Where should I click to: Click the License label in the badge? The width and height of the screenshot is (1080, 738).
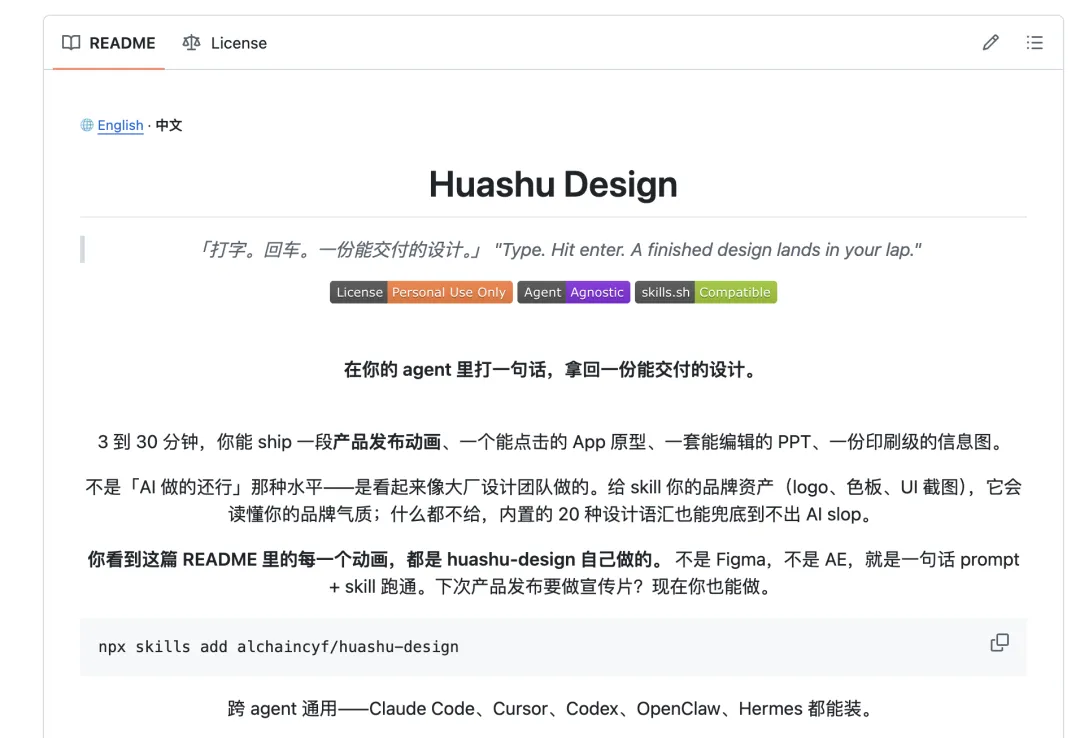coord(359,292)
